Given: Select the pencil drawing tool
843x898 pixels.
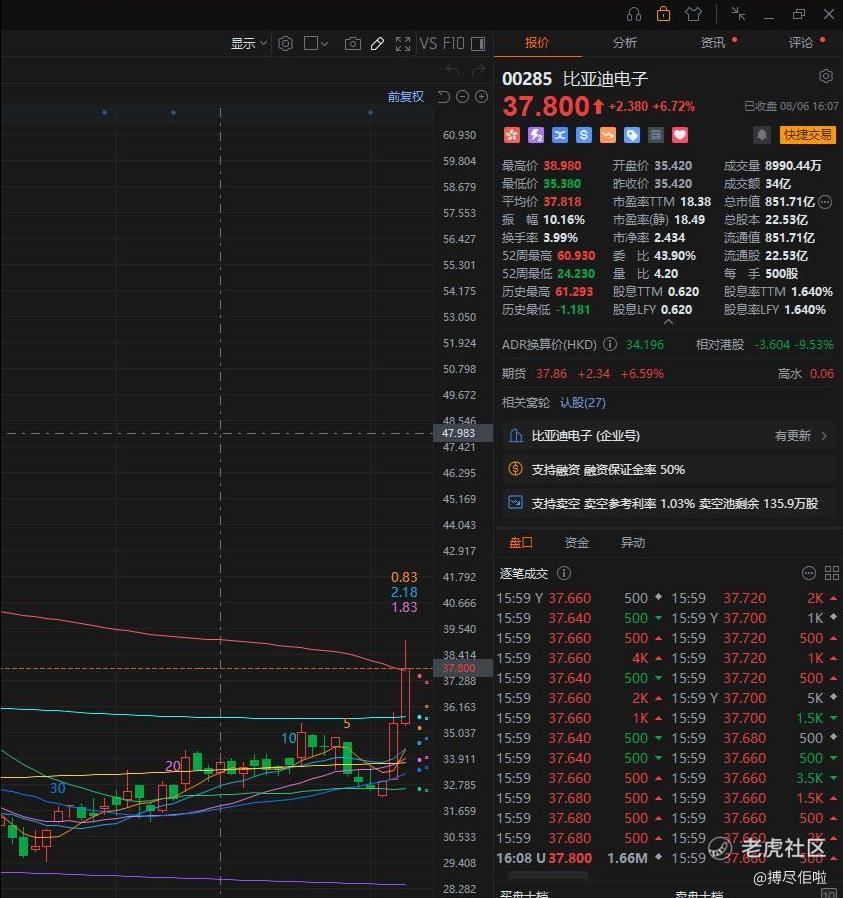Looking at the screenshot, I should tap(377, 44).
